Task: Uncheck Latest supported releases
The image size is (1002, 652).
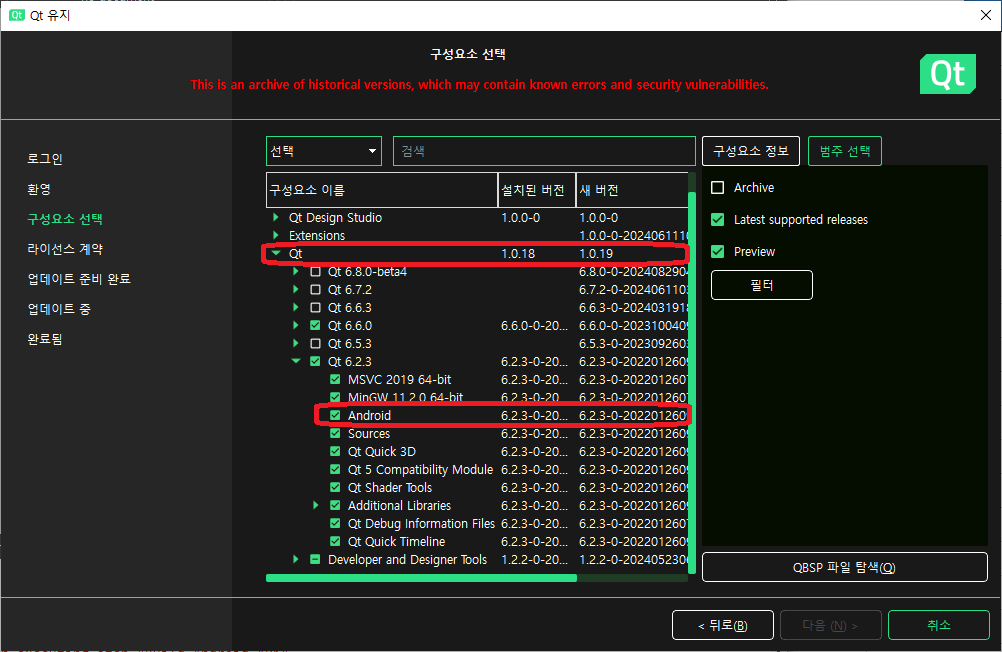Action: click(718, 219)
